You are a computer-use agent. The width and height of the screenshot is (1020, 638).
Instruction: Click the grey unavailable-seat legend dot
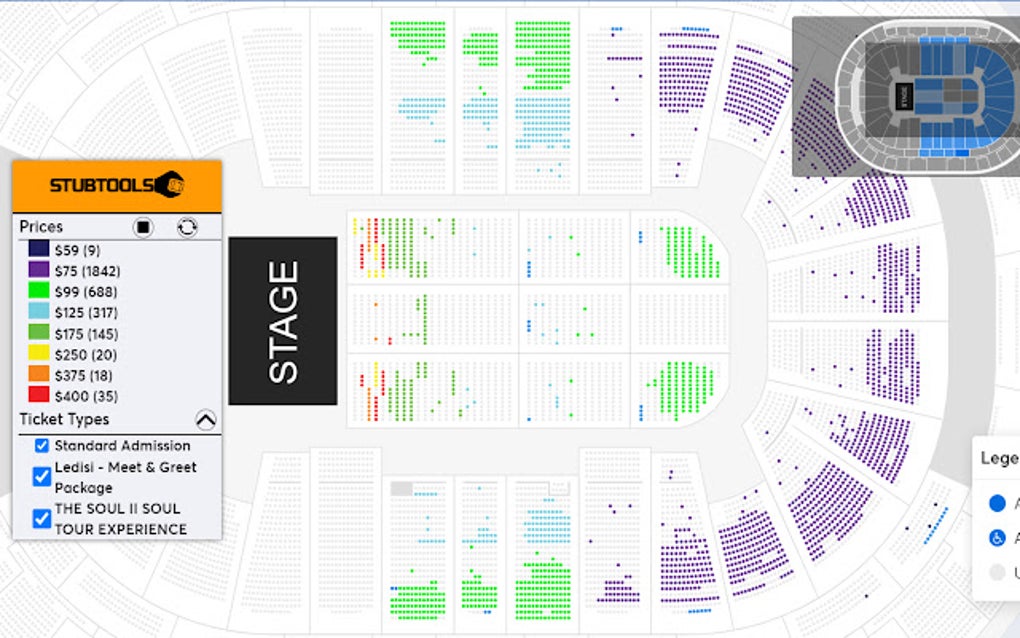pyautogui.click(x=996, y=573)
